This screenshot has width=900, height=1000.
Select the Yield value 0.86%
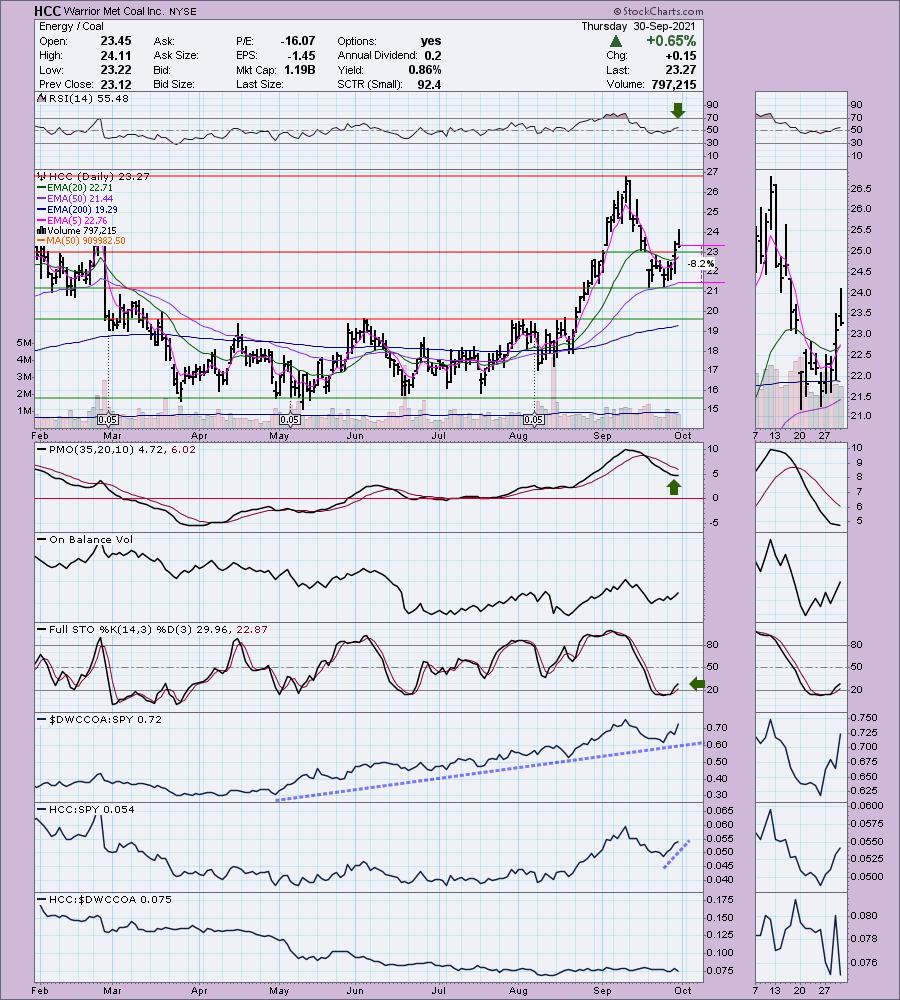click(x=425, y=70)
